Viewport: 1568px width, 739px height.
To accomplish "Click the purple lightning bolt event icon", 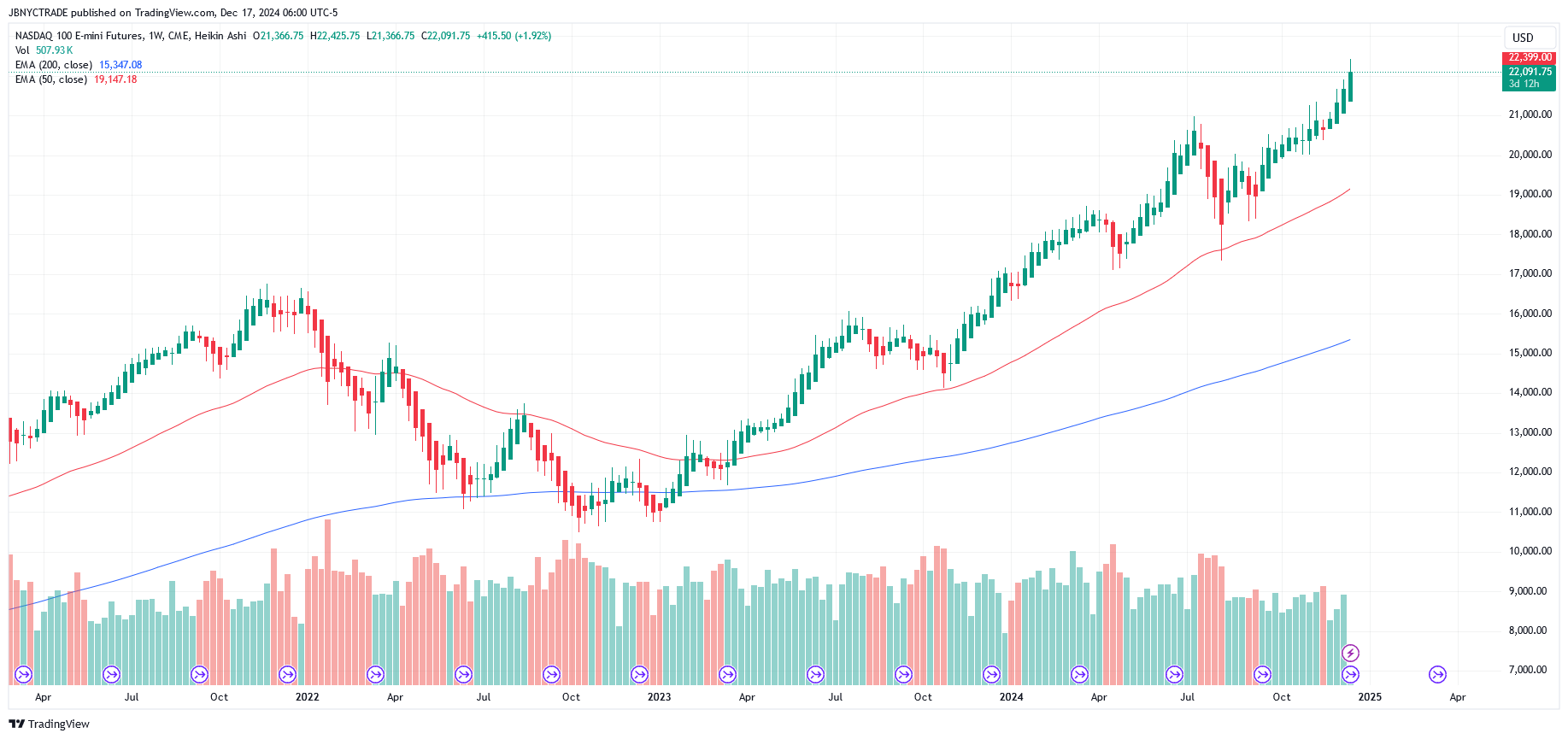I will pyautogui.click(x=1350, y=654).
